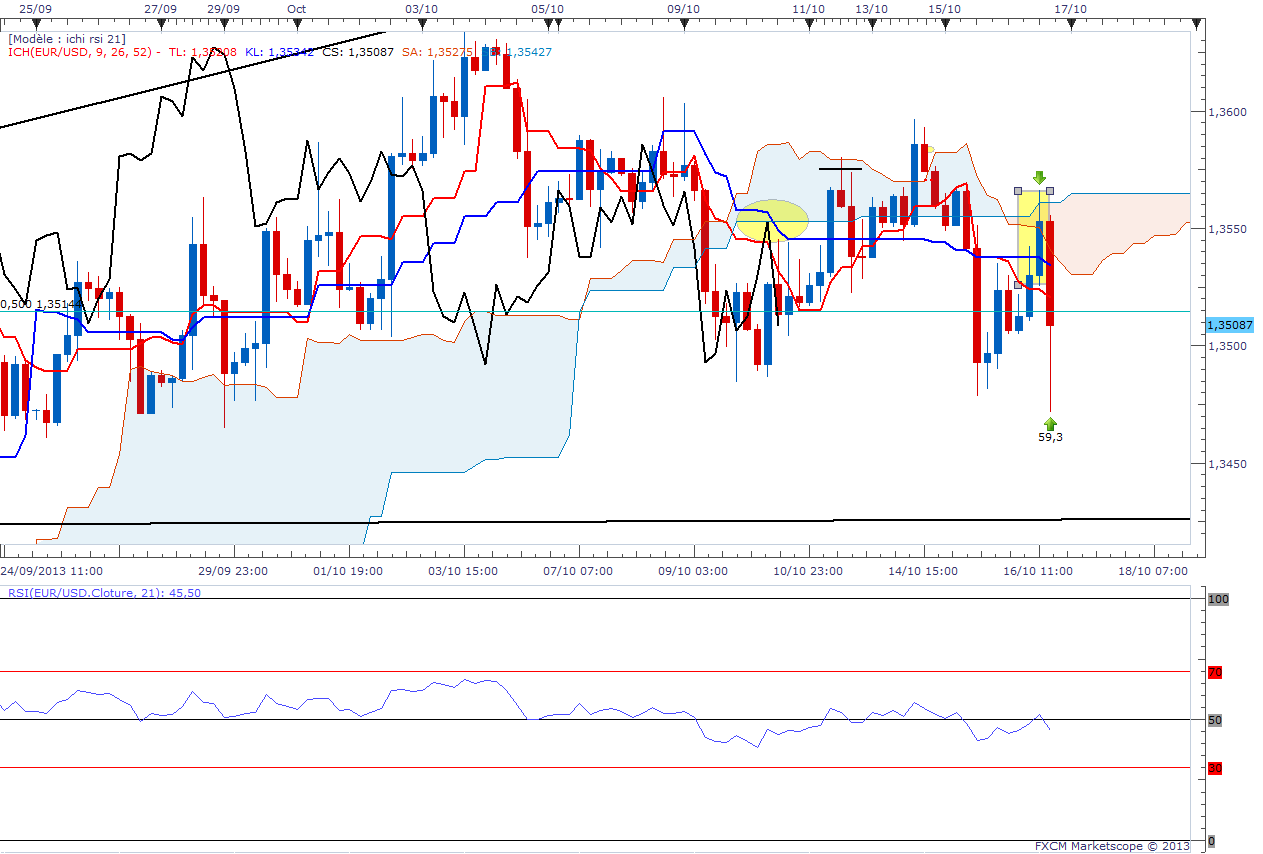The height and width of the screenshot is (854, 1263).
Task: Click the "59,3" label under the candle
Action: coord(1050,437)
